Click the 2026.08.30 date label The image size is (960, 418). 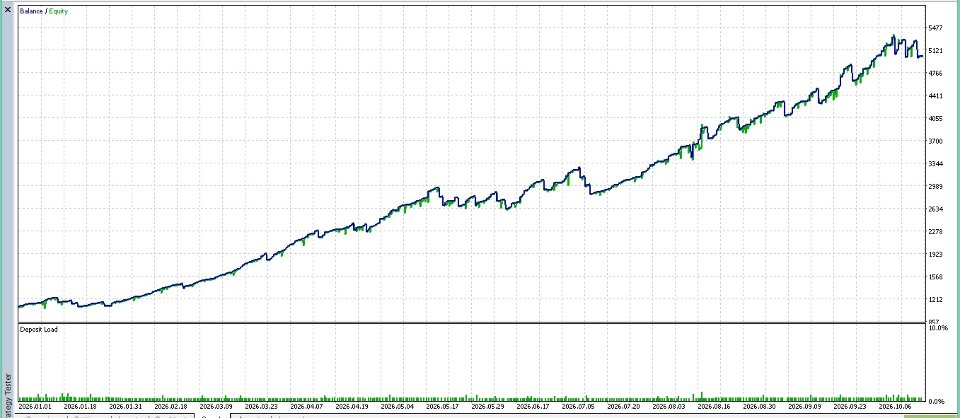758,406
